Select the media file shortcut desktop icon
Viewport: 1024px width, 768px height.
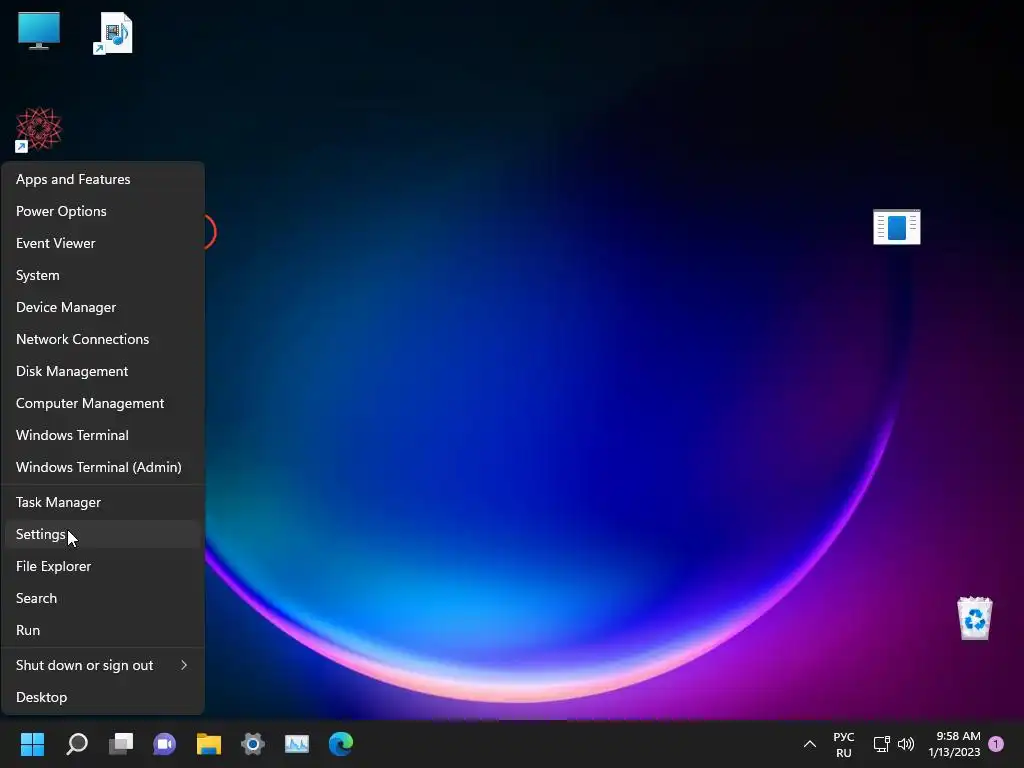point(114,33)
